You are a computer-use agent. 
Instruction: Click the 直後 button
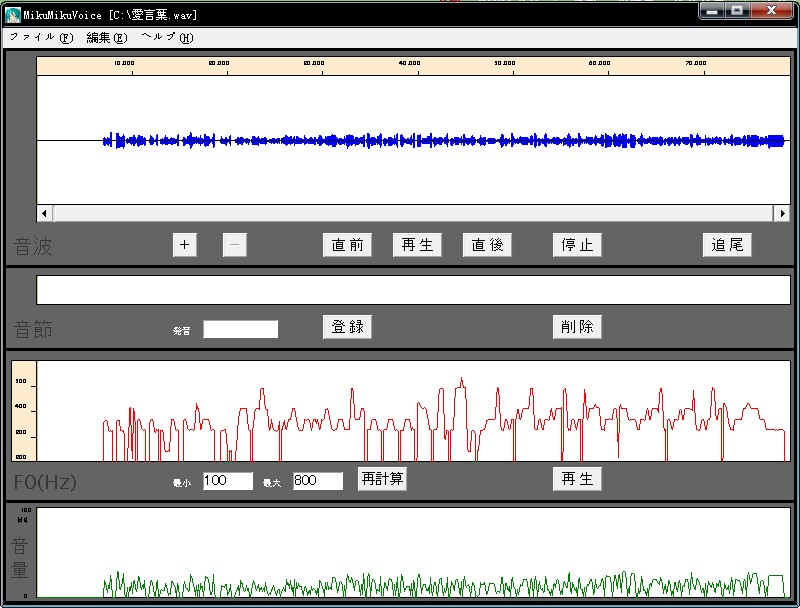pyautogui.click(x=487, y=245)
